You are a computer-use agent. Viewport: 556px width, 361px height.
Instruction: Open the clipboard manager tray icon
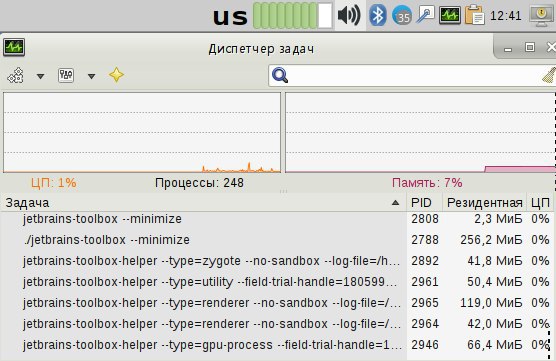(x=474, y=15)
